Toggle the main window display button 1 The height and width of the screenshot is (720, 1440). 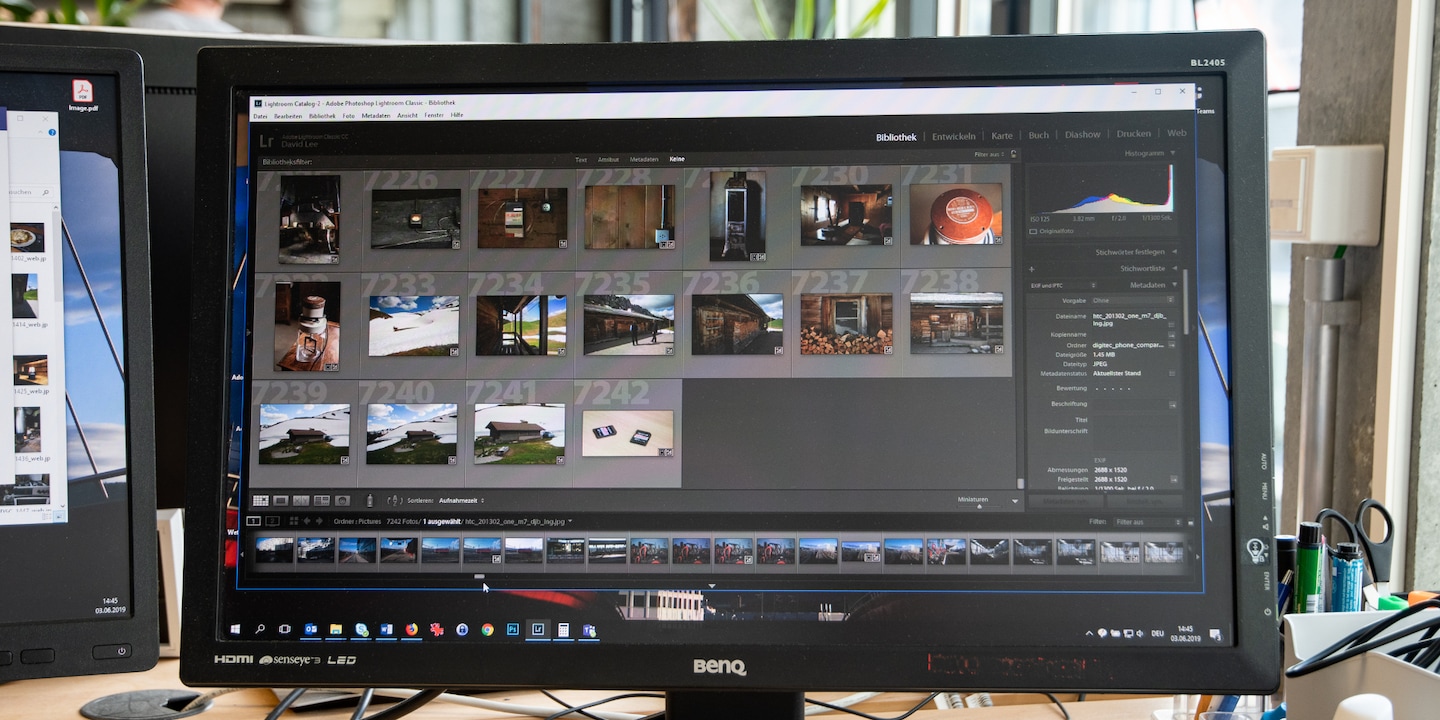[x=254, y=521]
